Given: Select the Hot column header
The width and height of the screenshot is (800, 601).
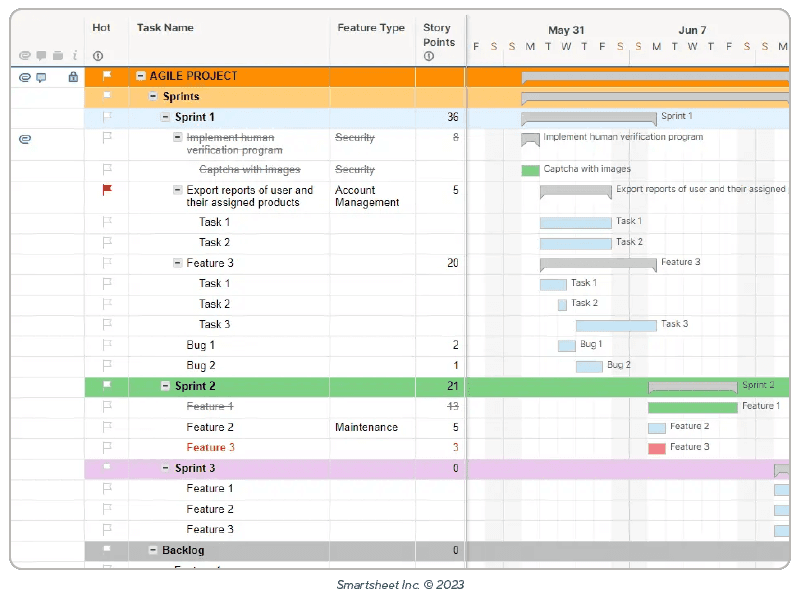Looking at the screenshot, I should point(101,28).
